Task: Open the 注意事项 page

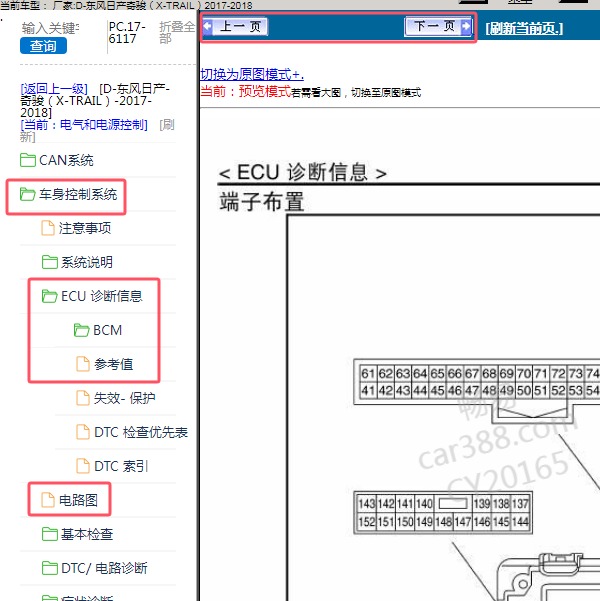Action: [x=85, y=228]
